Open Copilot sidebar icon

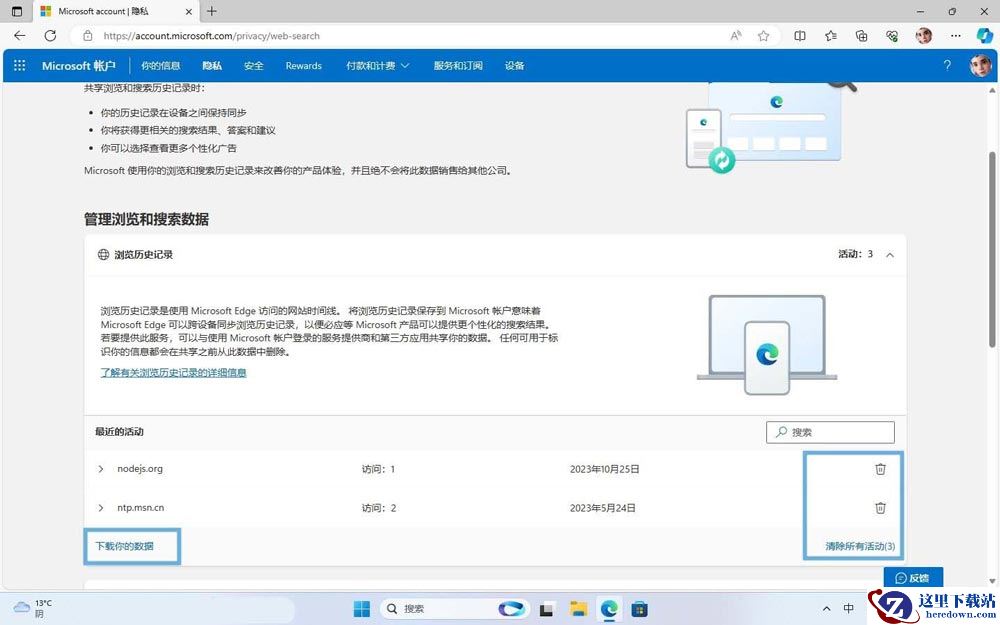[985, 36]
